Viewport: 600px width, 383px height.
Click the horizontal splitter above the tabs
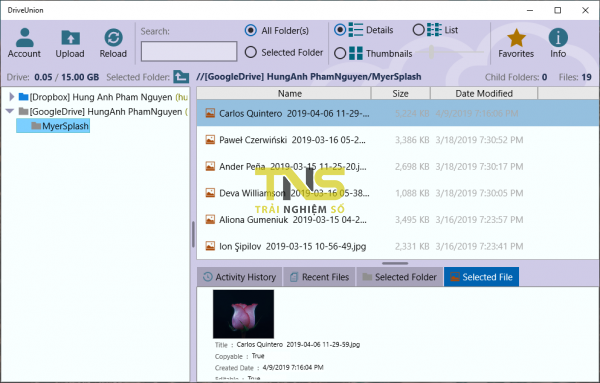(x=395, y=263)
